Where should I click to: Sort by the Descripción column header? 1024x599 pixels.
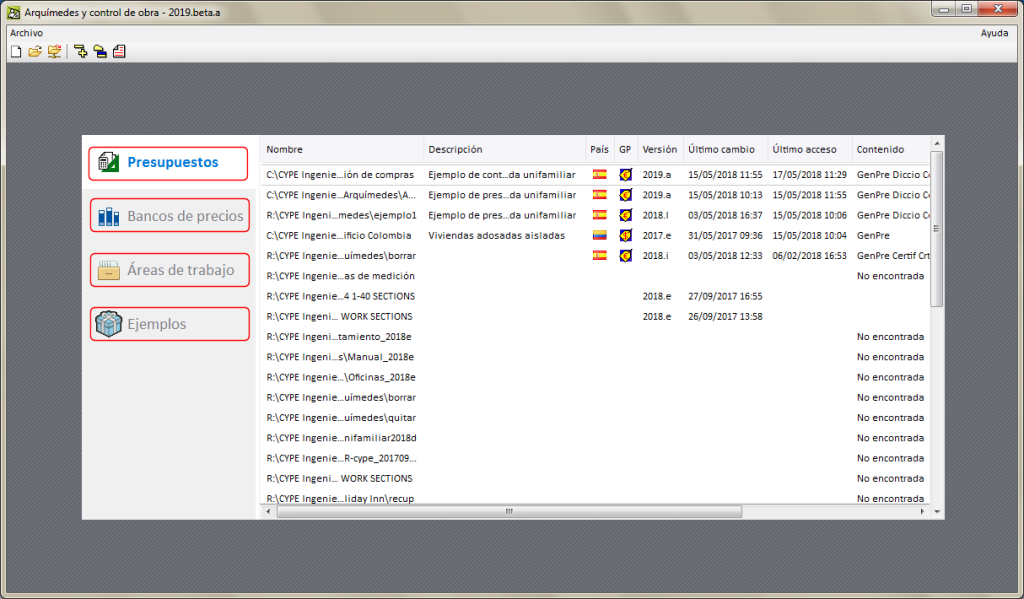coord(504,150)
